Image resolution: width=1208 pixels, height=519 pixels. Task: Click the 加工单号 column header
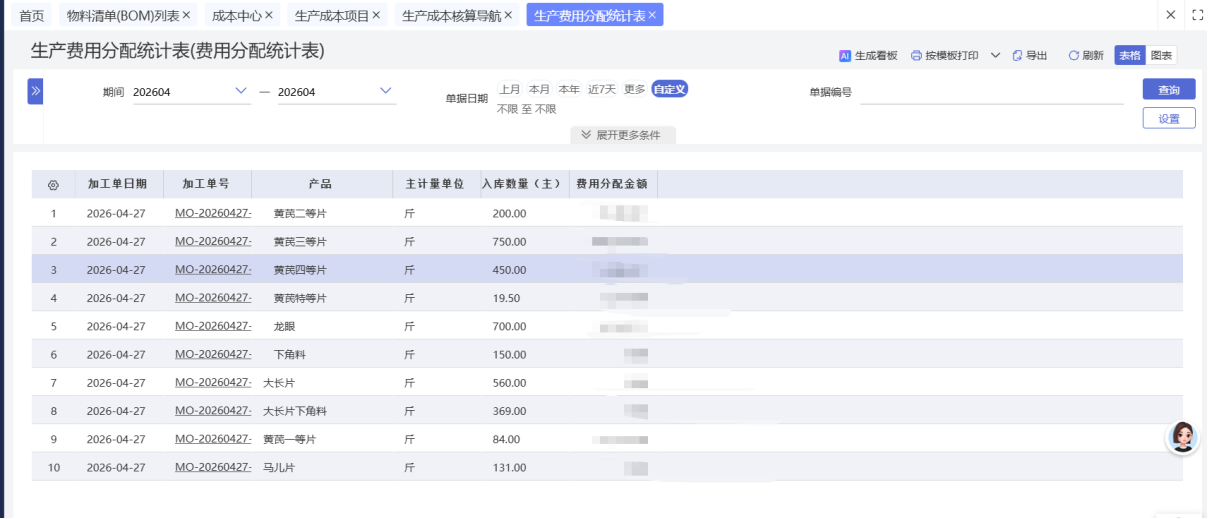coord(206,184)
